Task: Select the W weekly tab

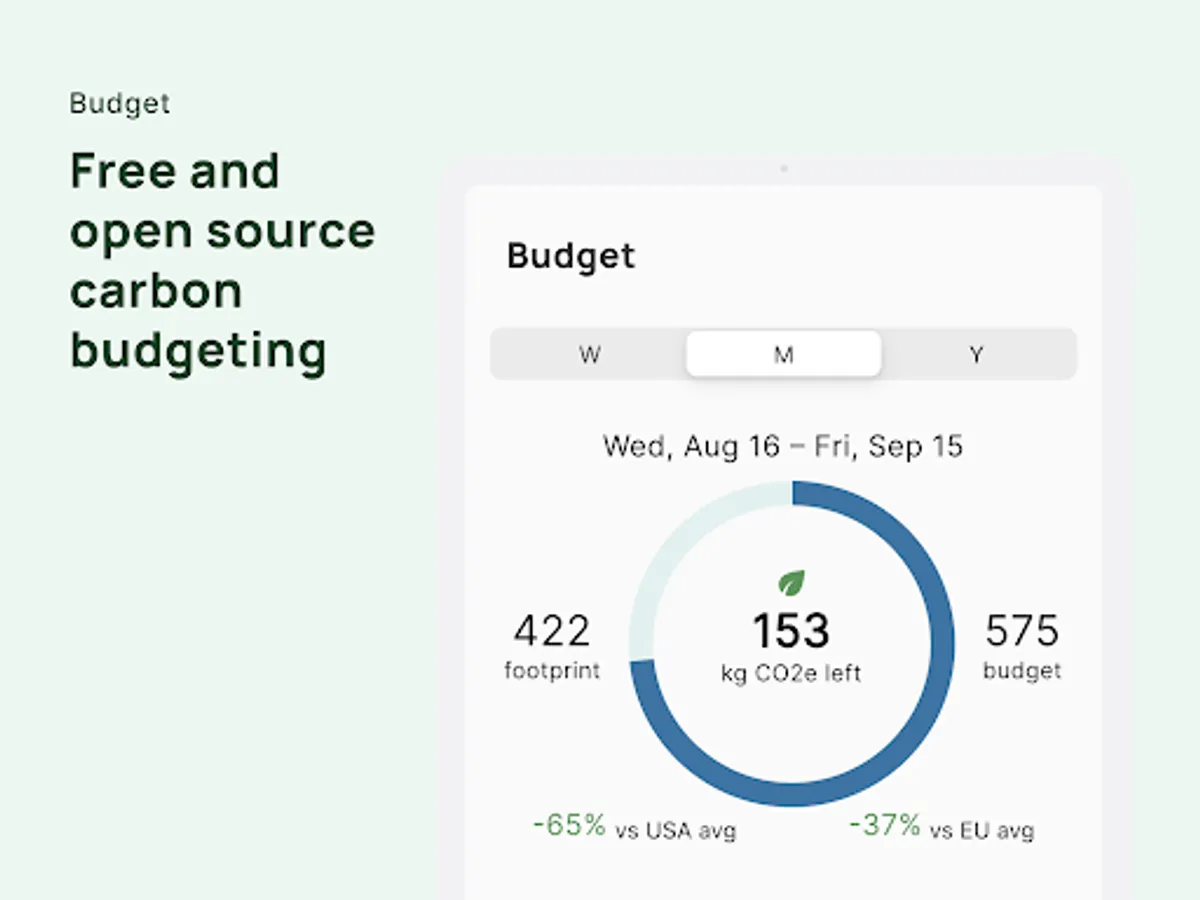Action: point(589,355)
